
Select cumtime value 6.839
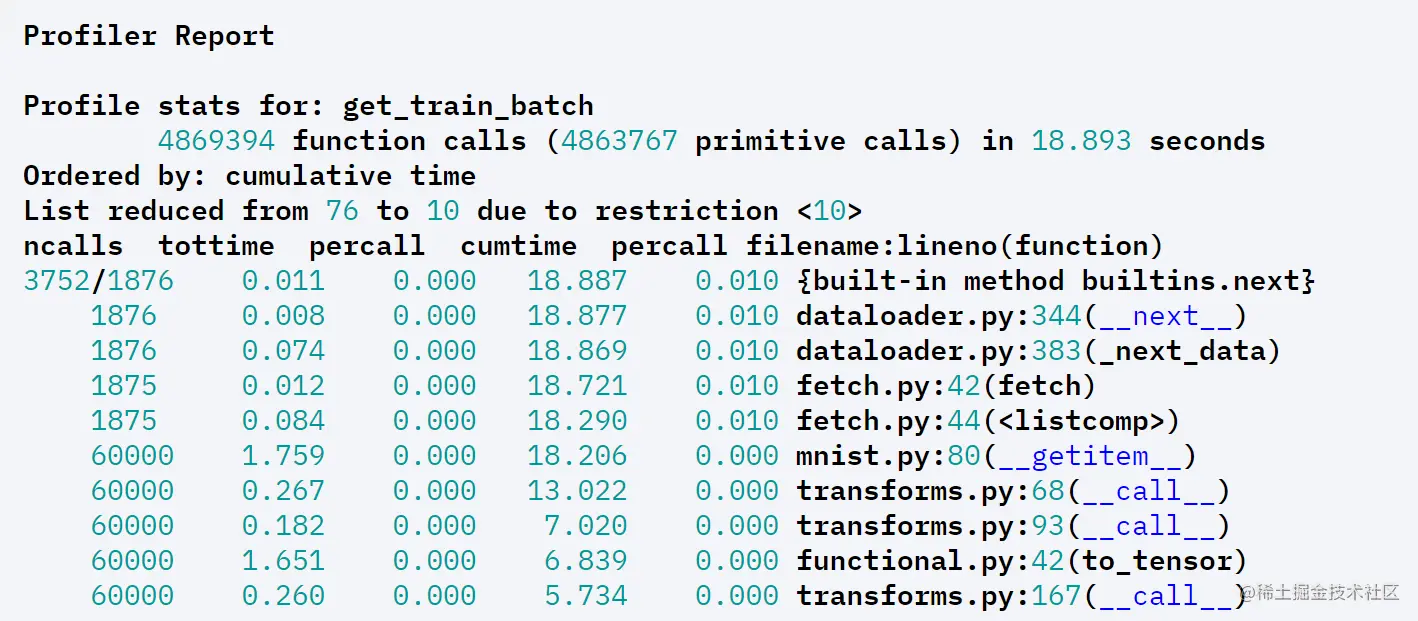tap(586, 561)
